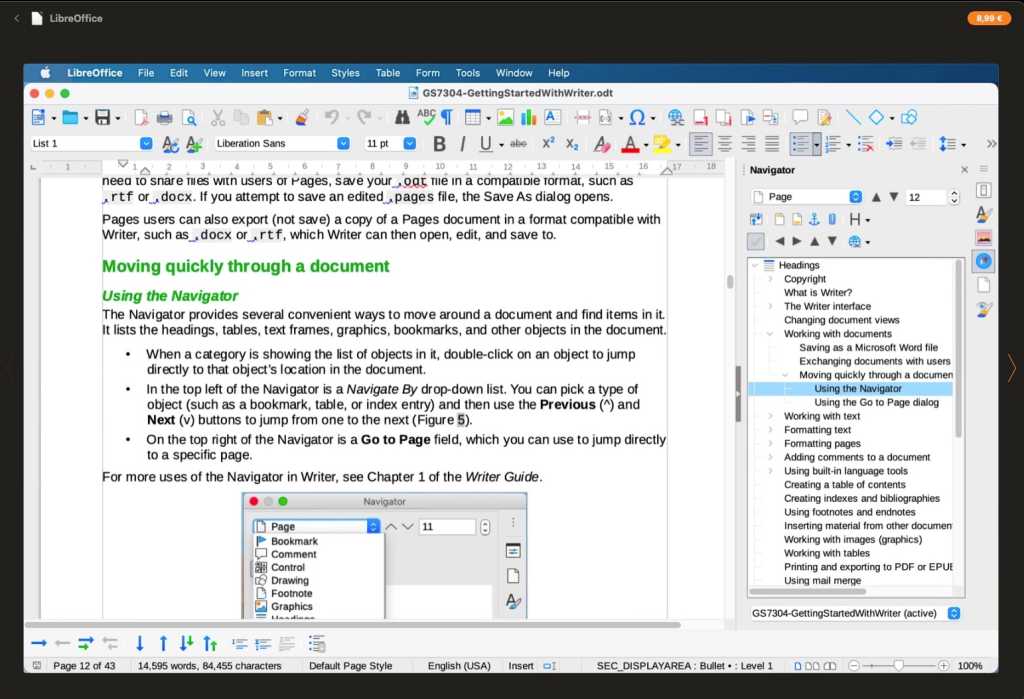Click the Spelling check ABC icon
Image resolution: width=1024 pixels, height=699 pixels.
pos(426,118)
